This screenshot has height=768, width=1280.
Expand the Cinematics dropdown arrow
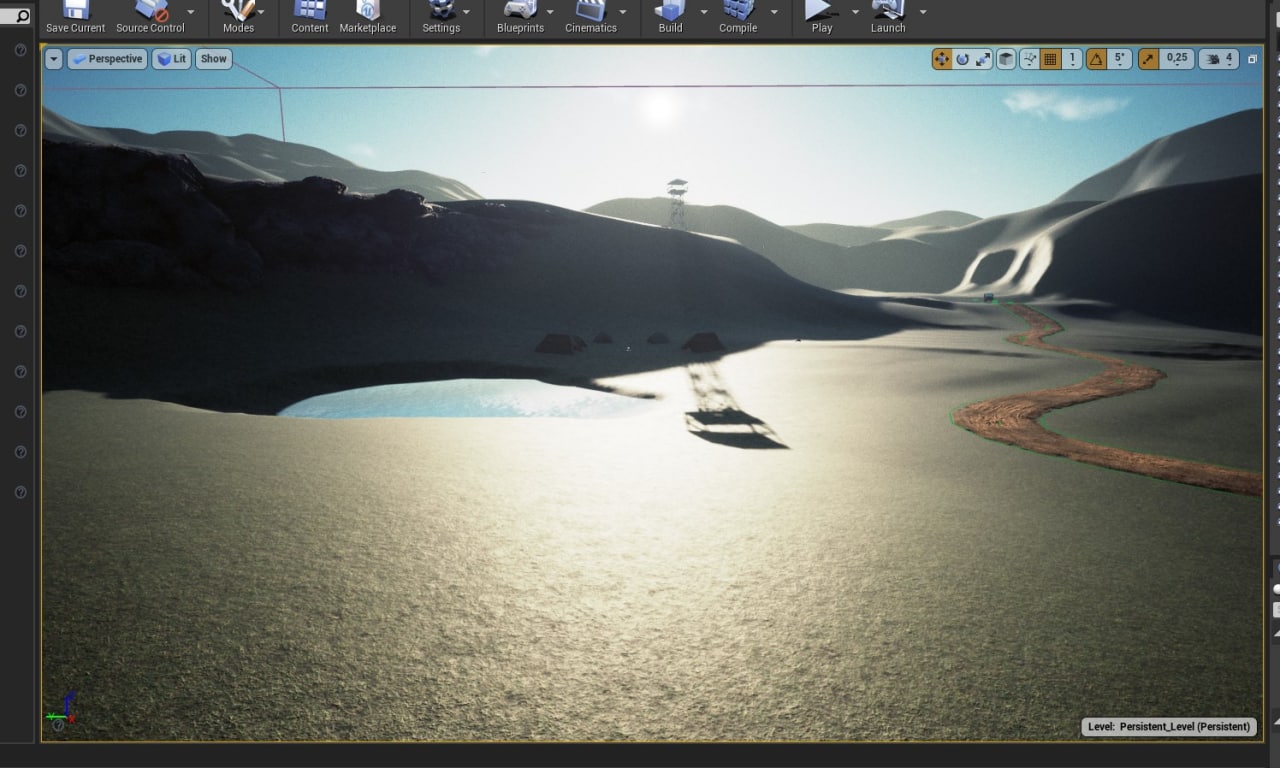click(623, 12)
